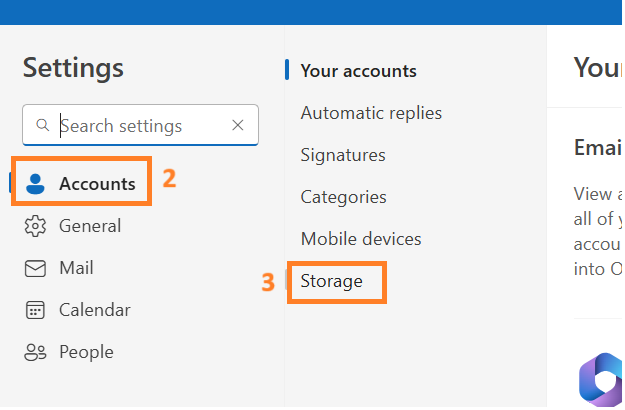Image resolution: width=625 pixels, height=410 pixels.
Task: Click the Settings heading text
Action: [x=73, y=68]
